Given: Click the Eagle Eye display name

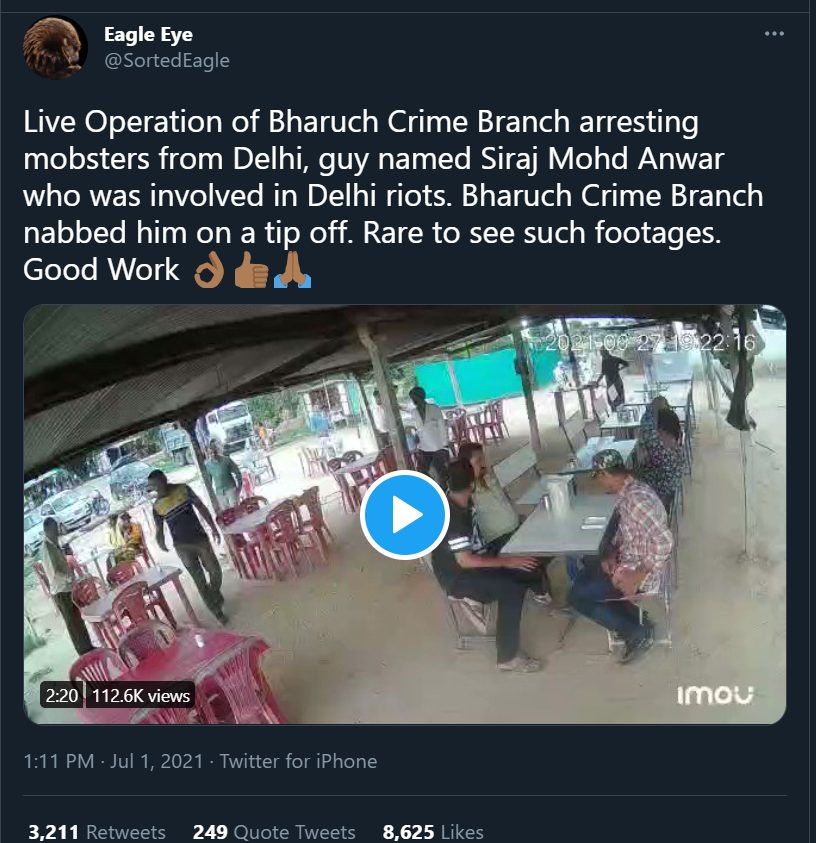Looking at the screenshot, I should pos(148,34).
